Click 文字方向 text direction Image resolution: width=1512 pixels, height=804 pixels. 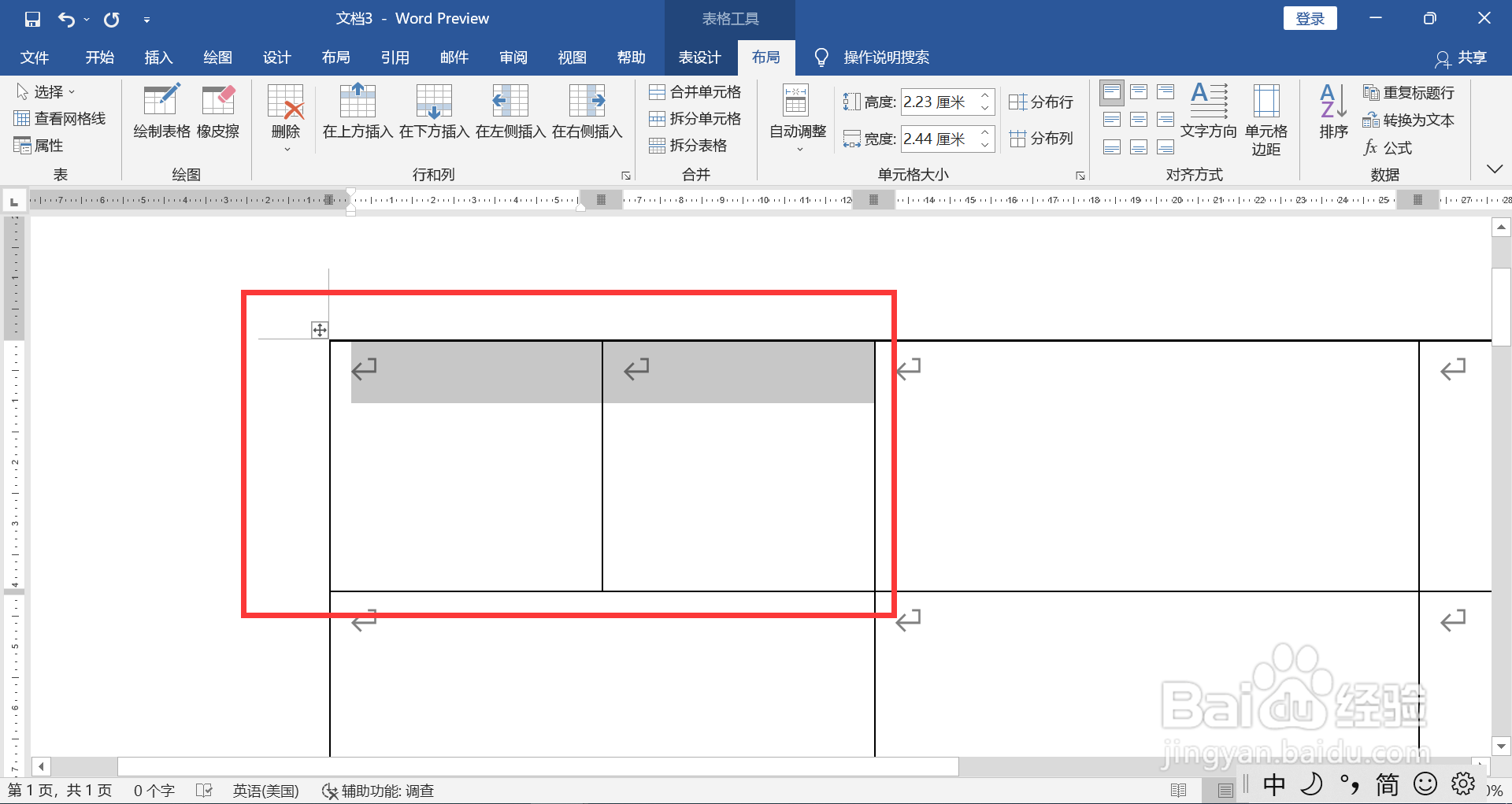[x=1209, y=111]
